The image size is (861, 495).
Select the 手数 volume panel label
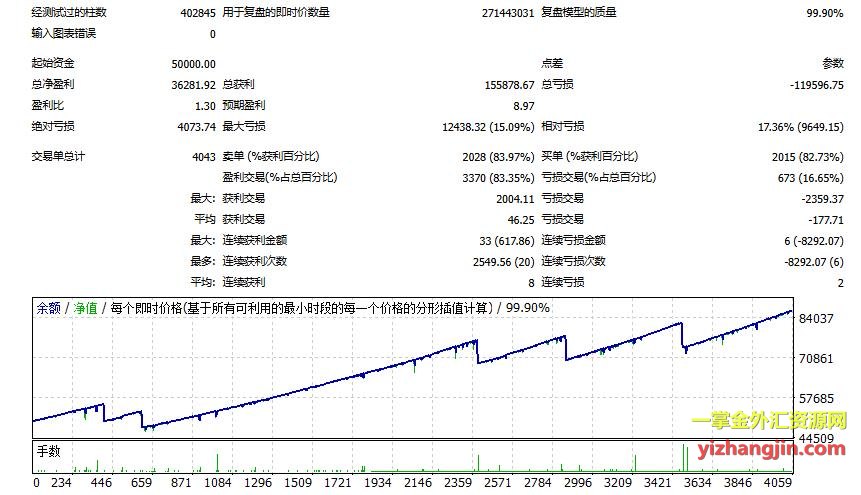[50, 452]
